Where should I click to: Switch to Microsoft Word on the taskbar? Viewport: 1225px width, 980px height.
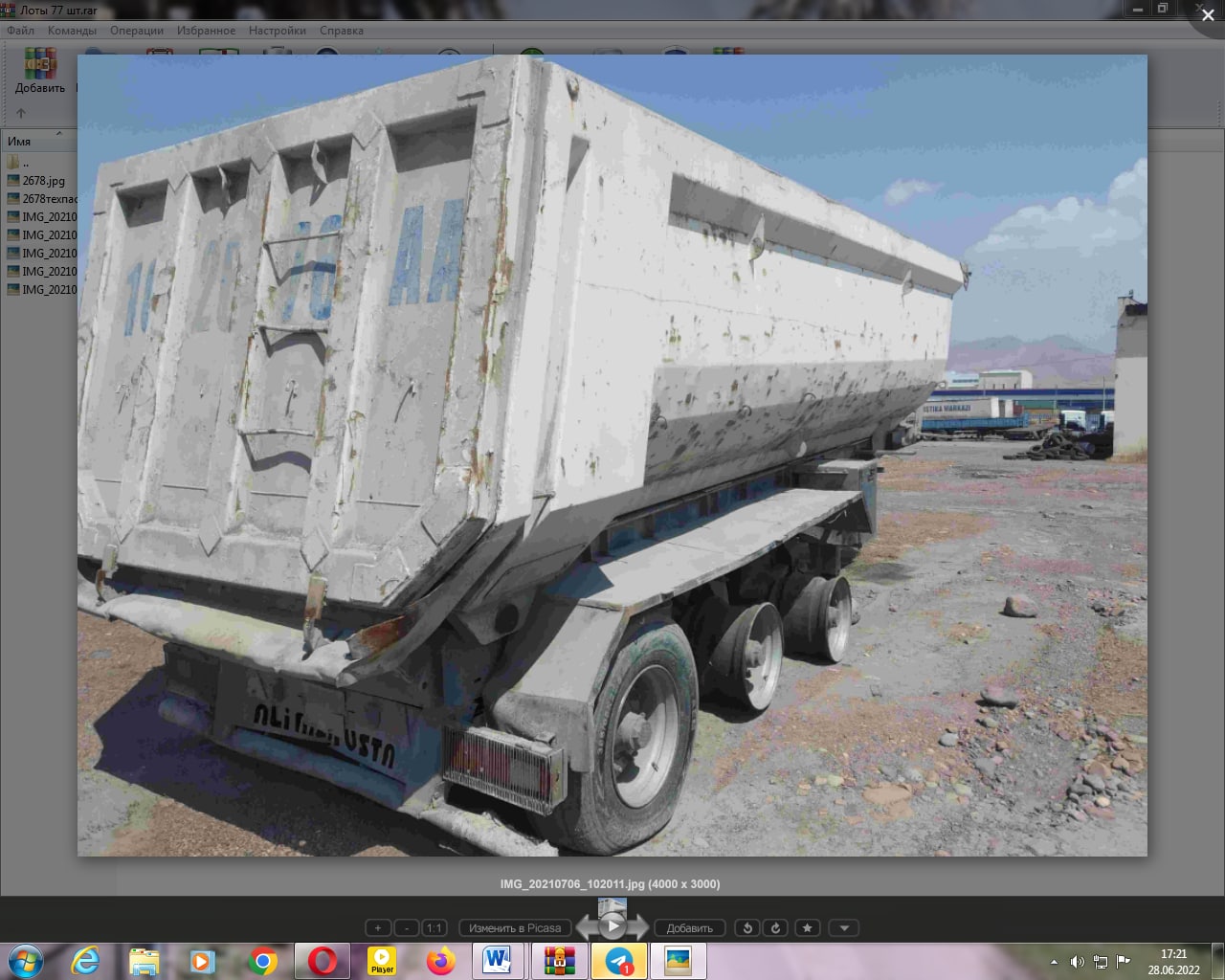pyautogui.click(x=498, y=961)
